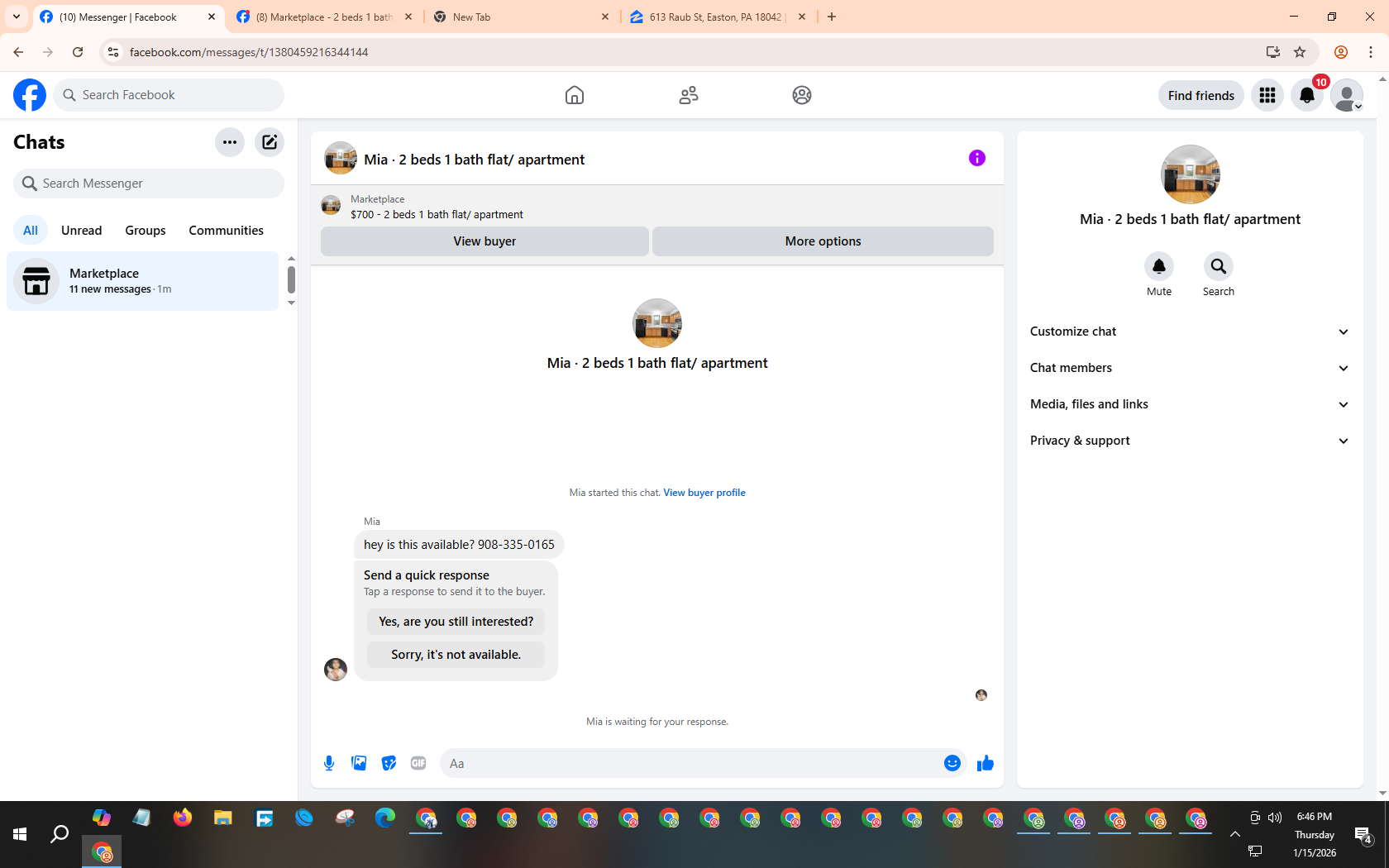Image resolution: width=1389 pixels, height=868 pixels.
Task: Click the Search Facebook field
Action: click(x=169, y=95)
